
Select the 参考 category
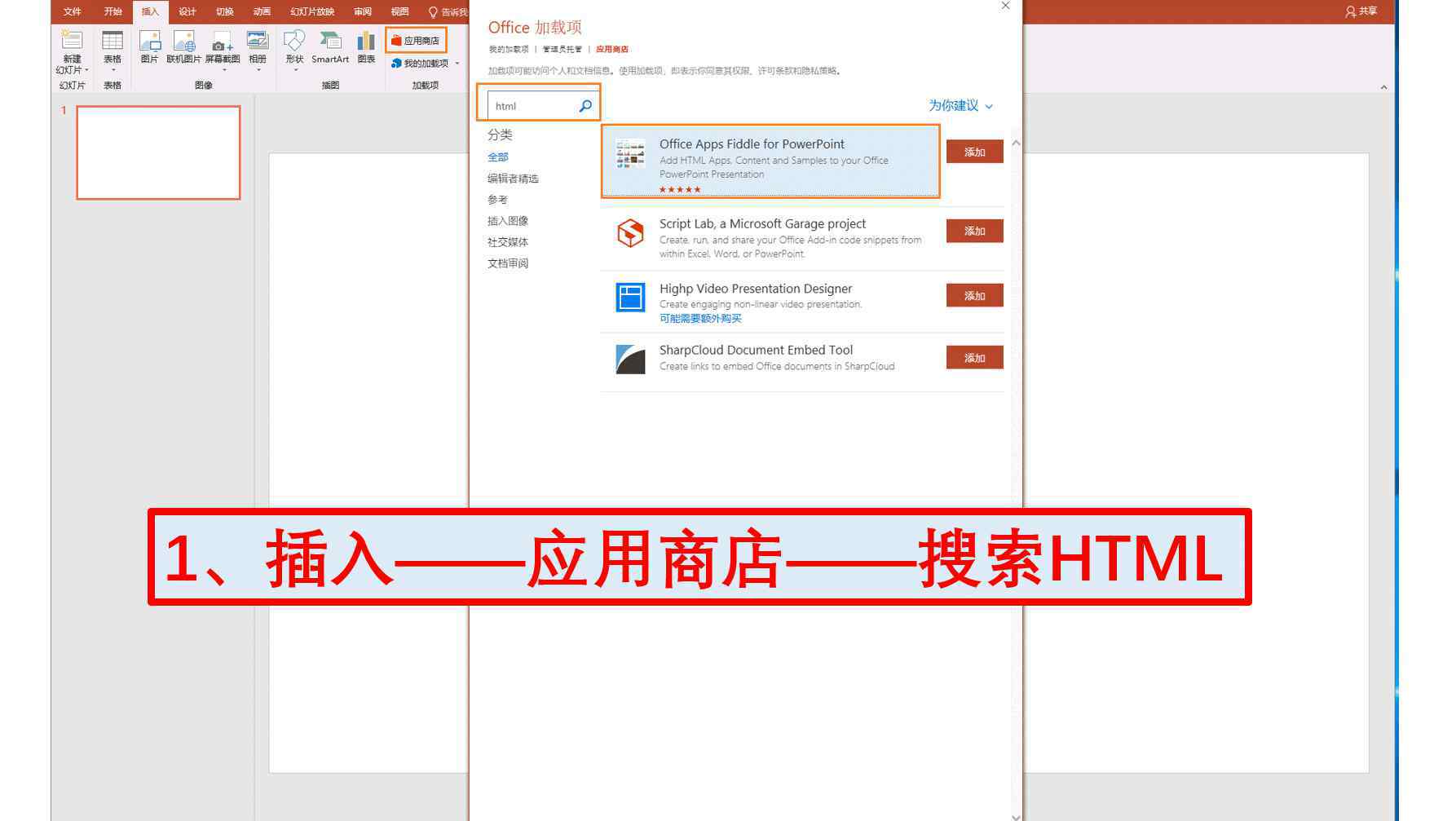(497, 199)
